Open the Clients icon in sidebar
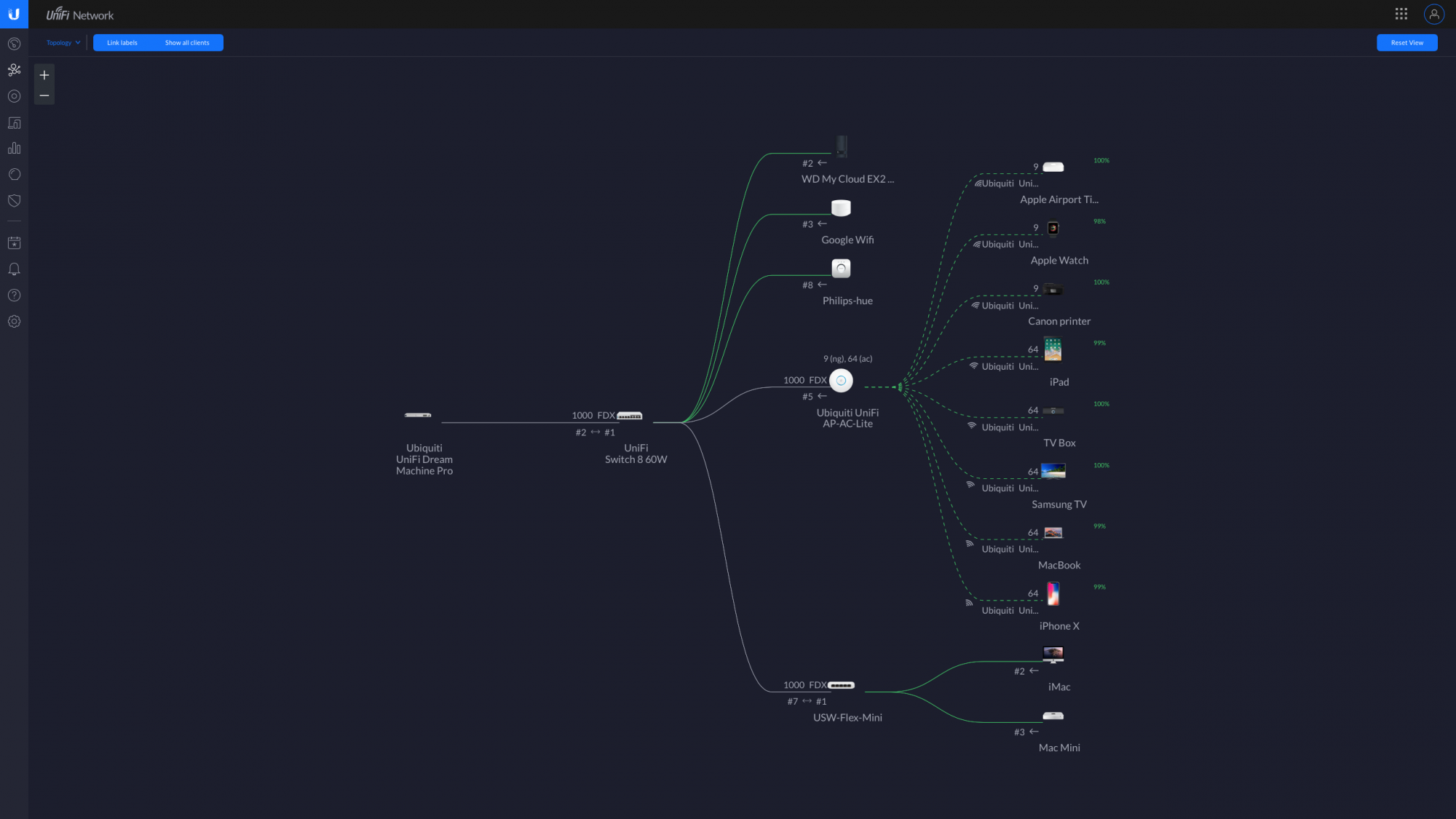The height and width of the screenshot is (819, 1456). point(14,122)
